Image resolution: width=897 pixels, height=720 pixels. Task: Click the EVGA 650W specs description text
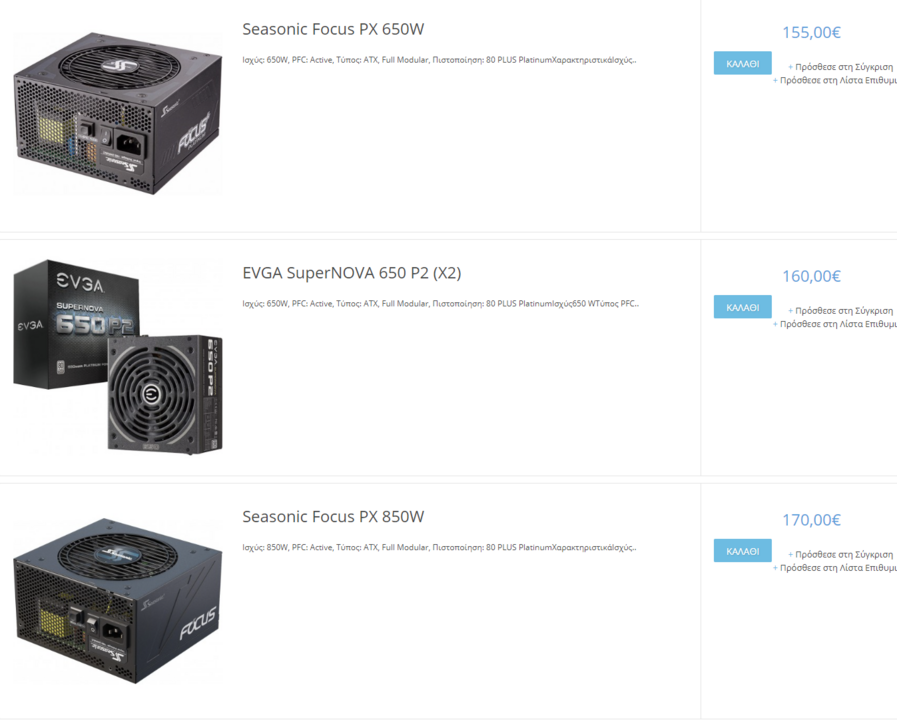[440, 304]
